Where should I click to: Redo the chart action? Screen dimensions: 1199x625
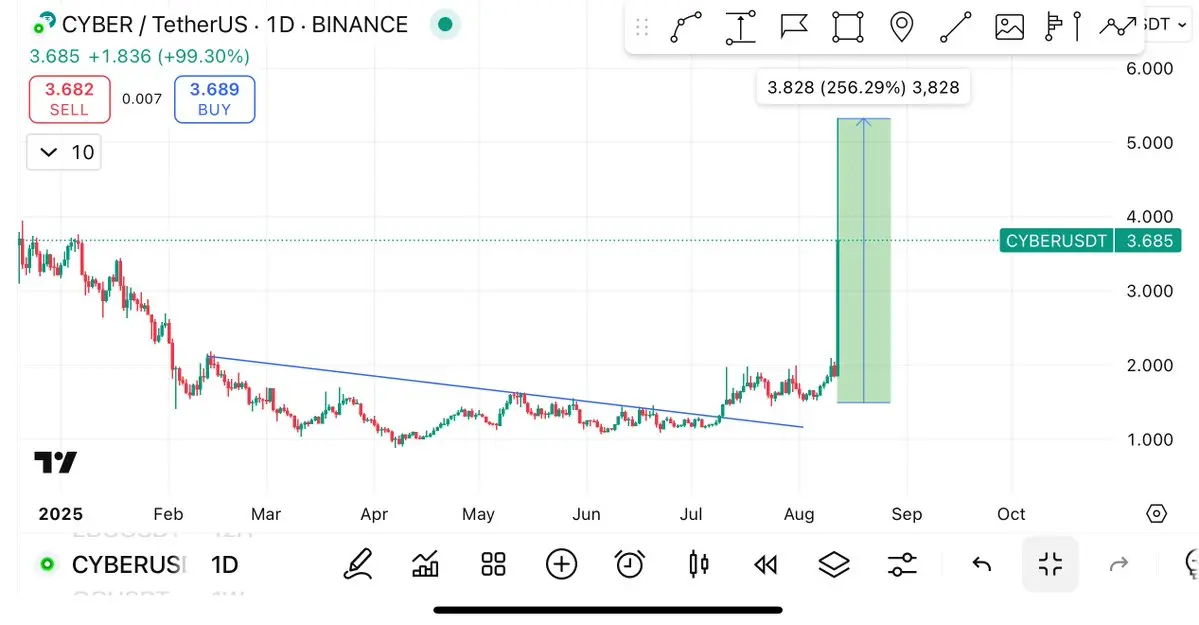coord(1119,565)
